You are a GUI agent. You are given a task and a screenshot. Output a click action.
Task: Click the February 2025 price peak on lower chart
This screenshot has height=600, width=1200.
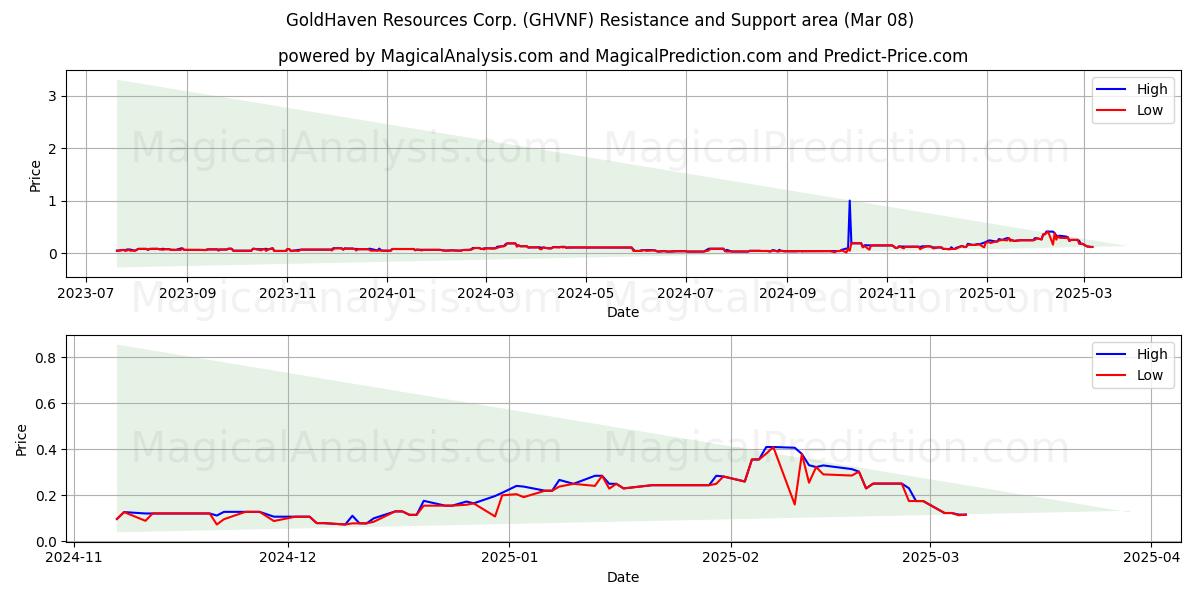point(772,447)
